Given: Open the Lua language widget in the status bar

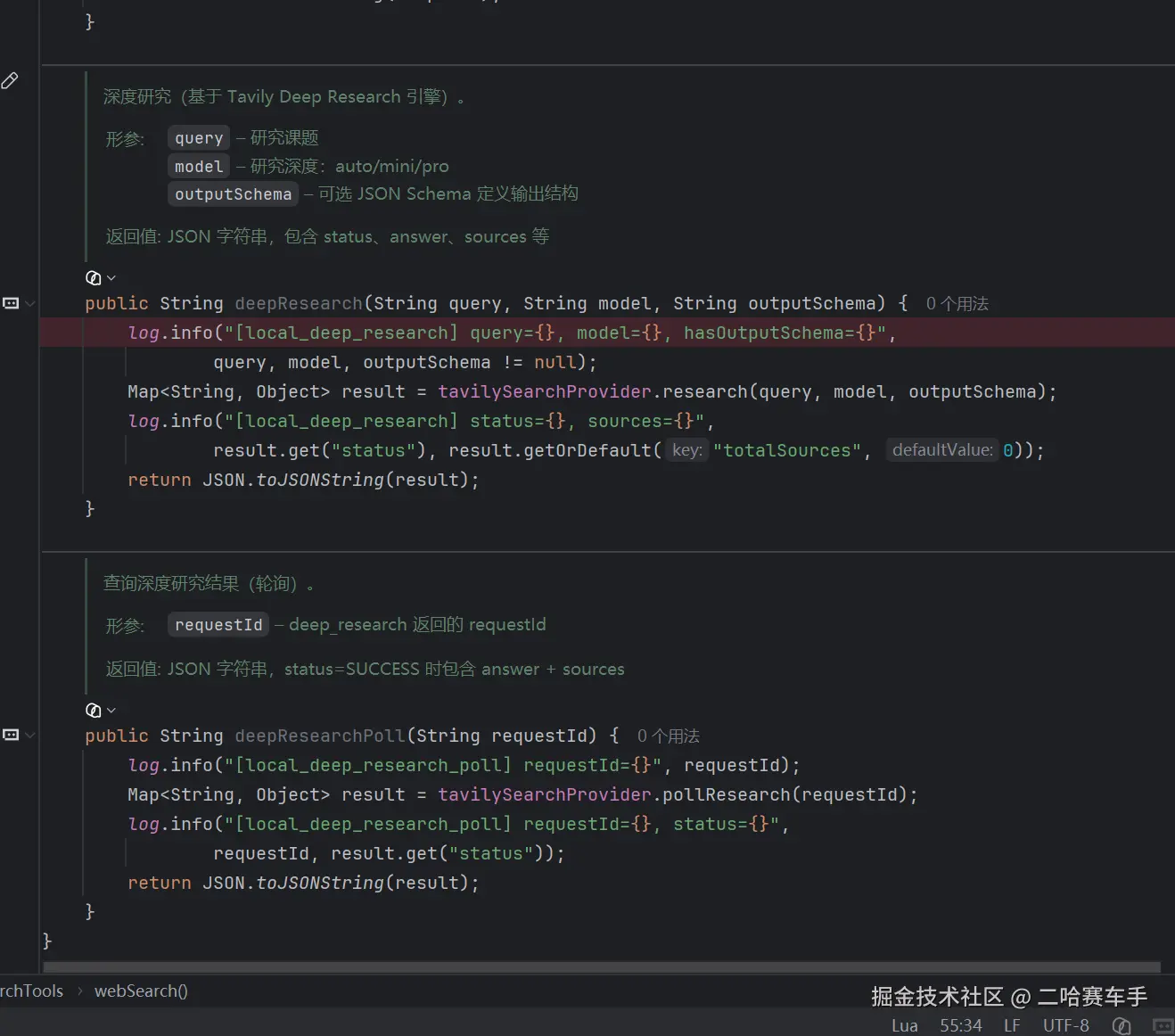Looking at the screenshot, I should (x=904, y=1025).
